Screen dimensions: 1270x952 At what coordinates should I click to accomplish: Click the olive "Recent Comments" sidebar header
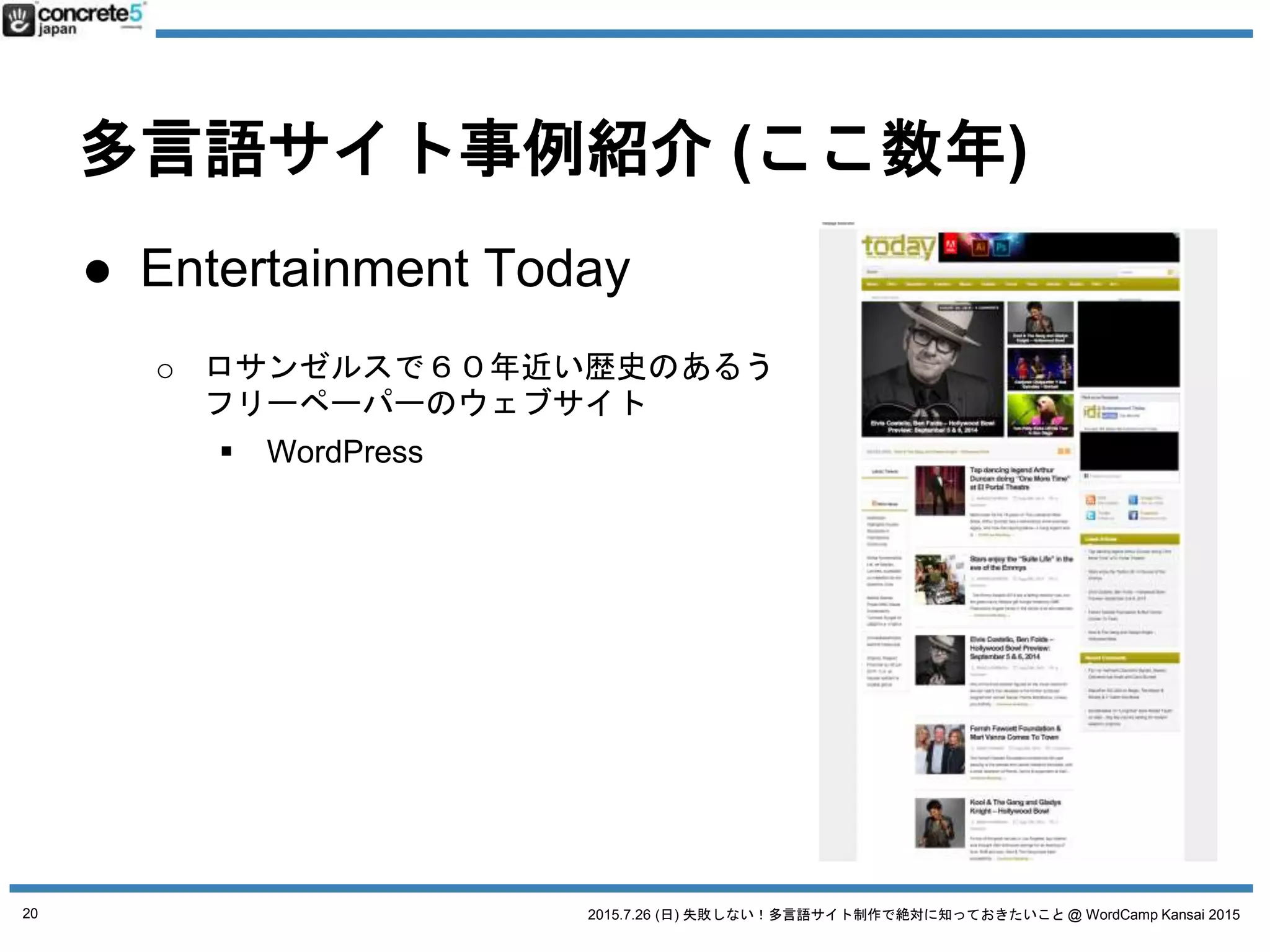(1129, 658)
